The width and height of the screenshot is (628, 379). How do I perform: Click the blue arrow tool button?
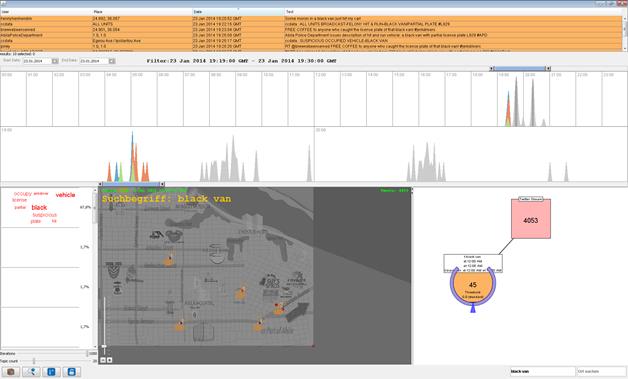31,371
